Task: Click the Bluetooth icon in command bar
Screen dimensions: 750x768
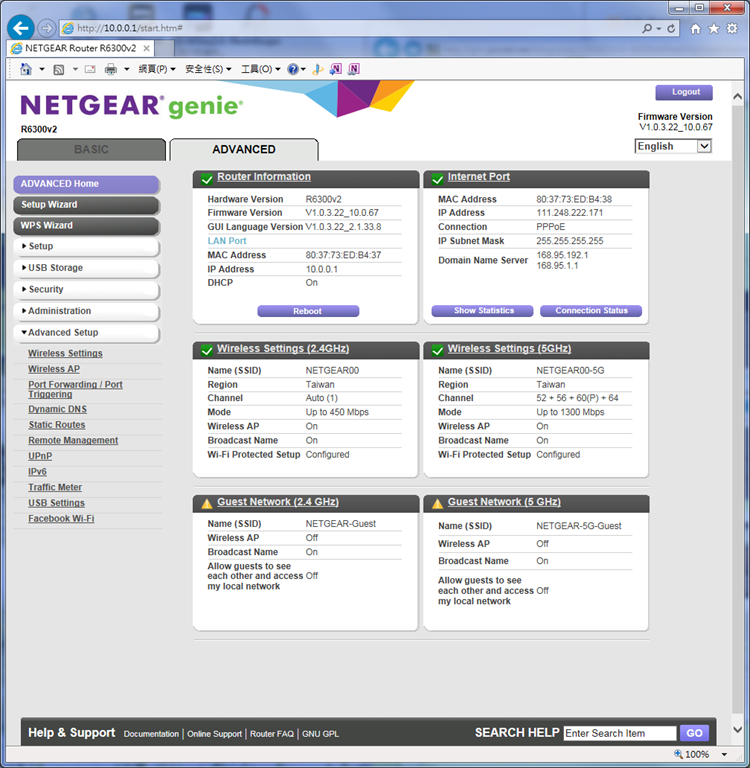Action: [x=317, y=69]
